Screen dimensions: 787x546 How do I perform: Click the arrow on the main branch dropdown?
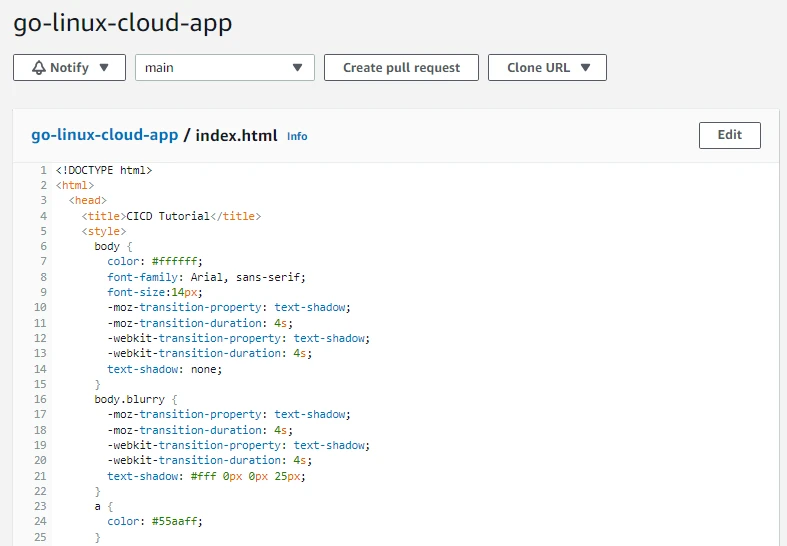click(x=297, y=68)
